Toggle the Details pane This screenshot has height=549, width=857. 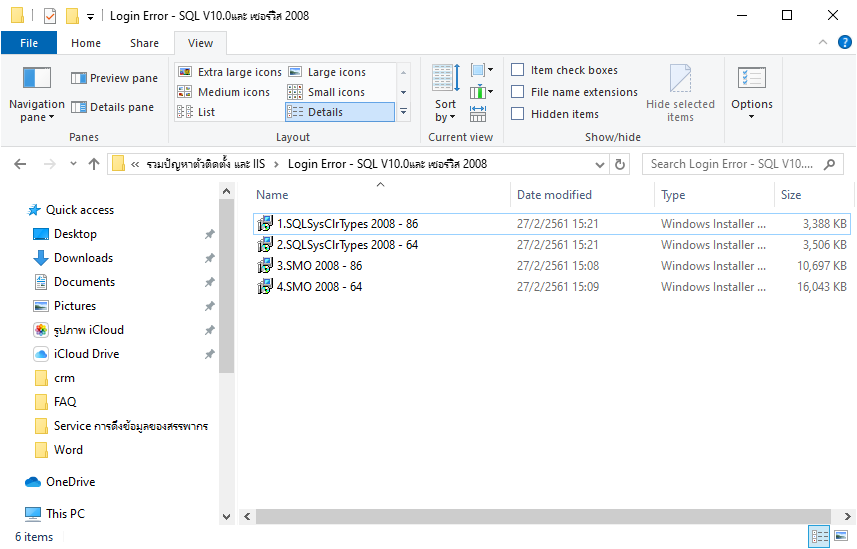[113, 107]
